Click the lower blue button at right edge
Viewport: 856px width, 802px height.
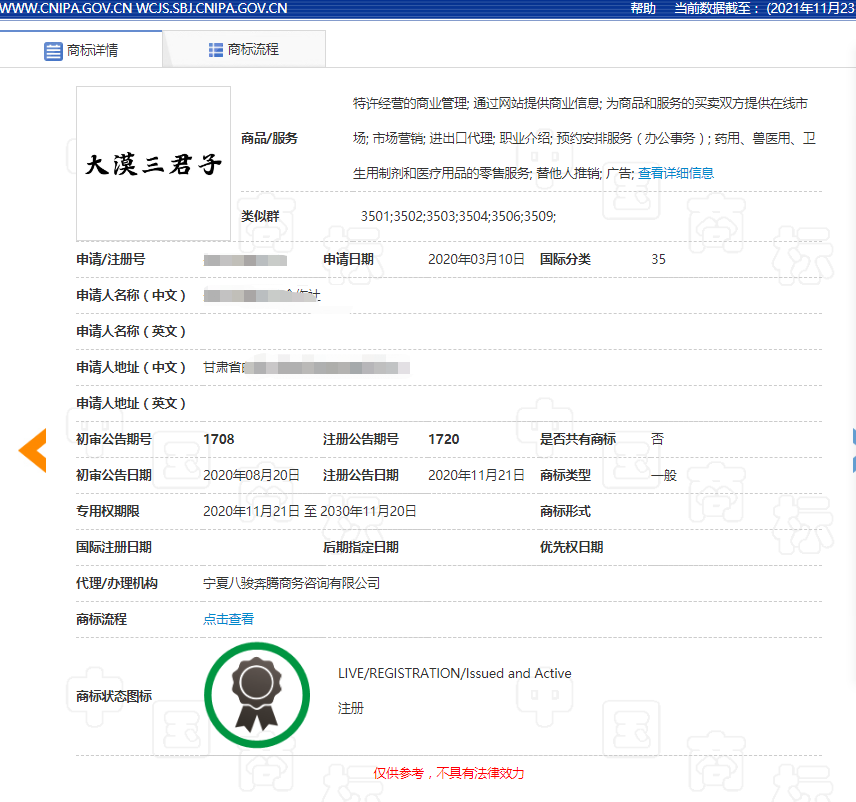pos(852,463)
